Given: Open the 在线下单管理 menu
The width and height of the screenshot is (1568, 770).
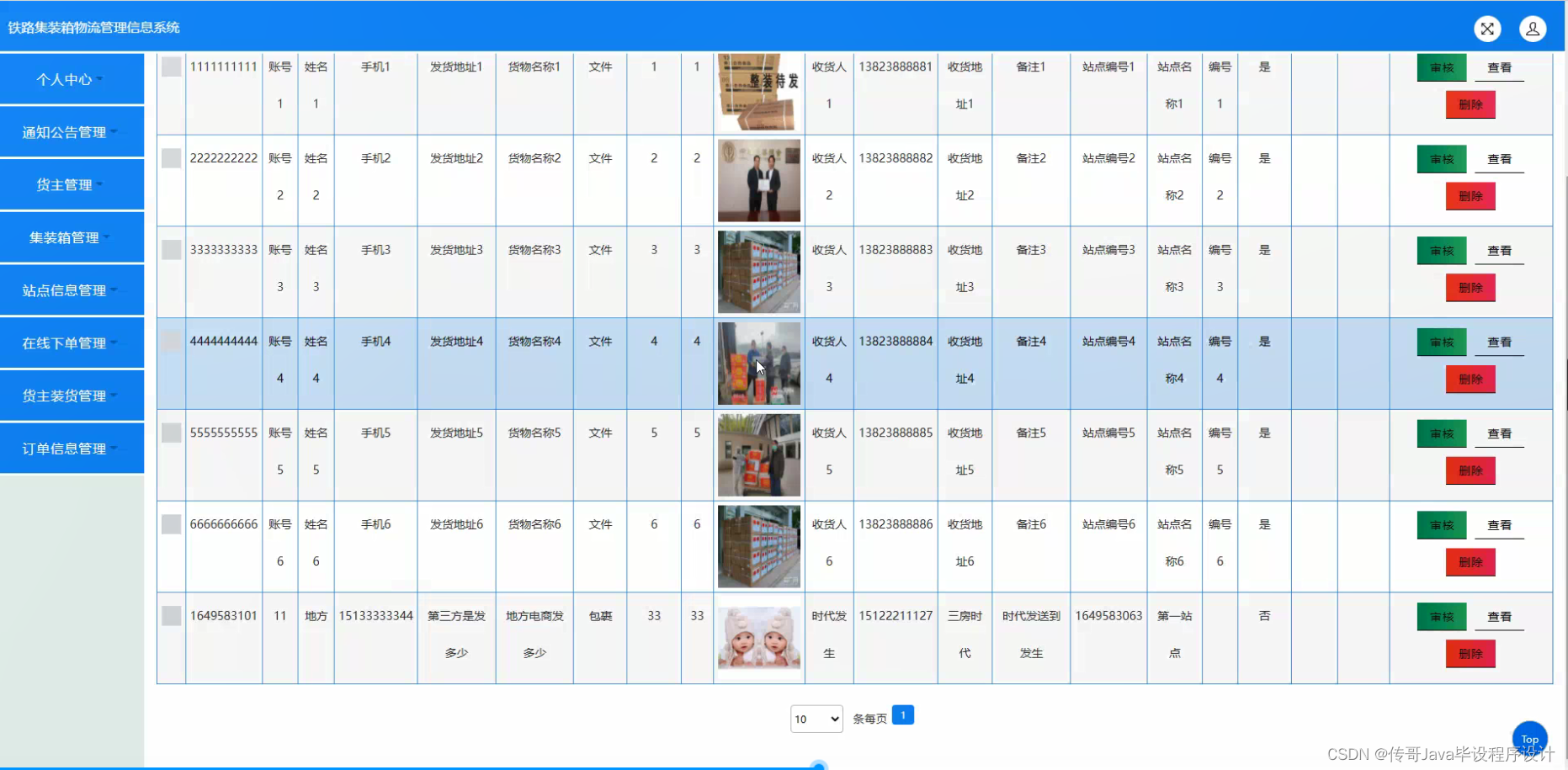Looking at the screenshot, I should (72, 343).
